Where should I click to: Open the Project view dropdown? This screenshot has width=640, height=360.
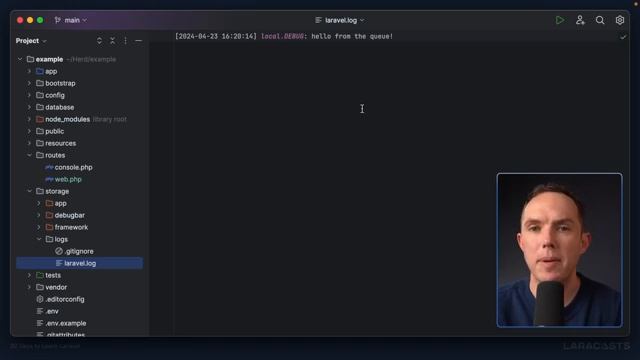(31, 41)
